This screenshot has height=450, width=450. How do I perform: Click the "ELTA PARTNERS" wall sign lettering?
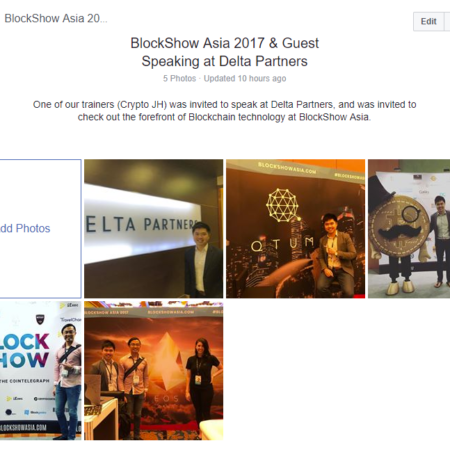pyautogui.click(x=141, y=224)
